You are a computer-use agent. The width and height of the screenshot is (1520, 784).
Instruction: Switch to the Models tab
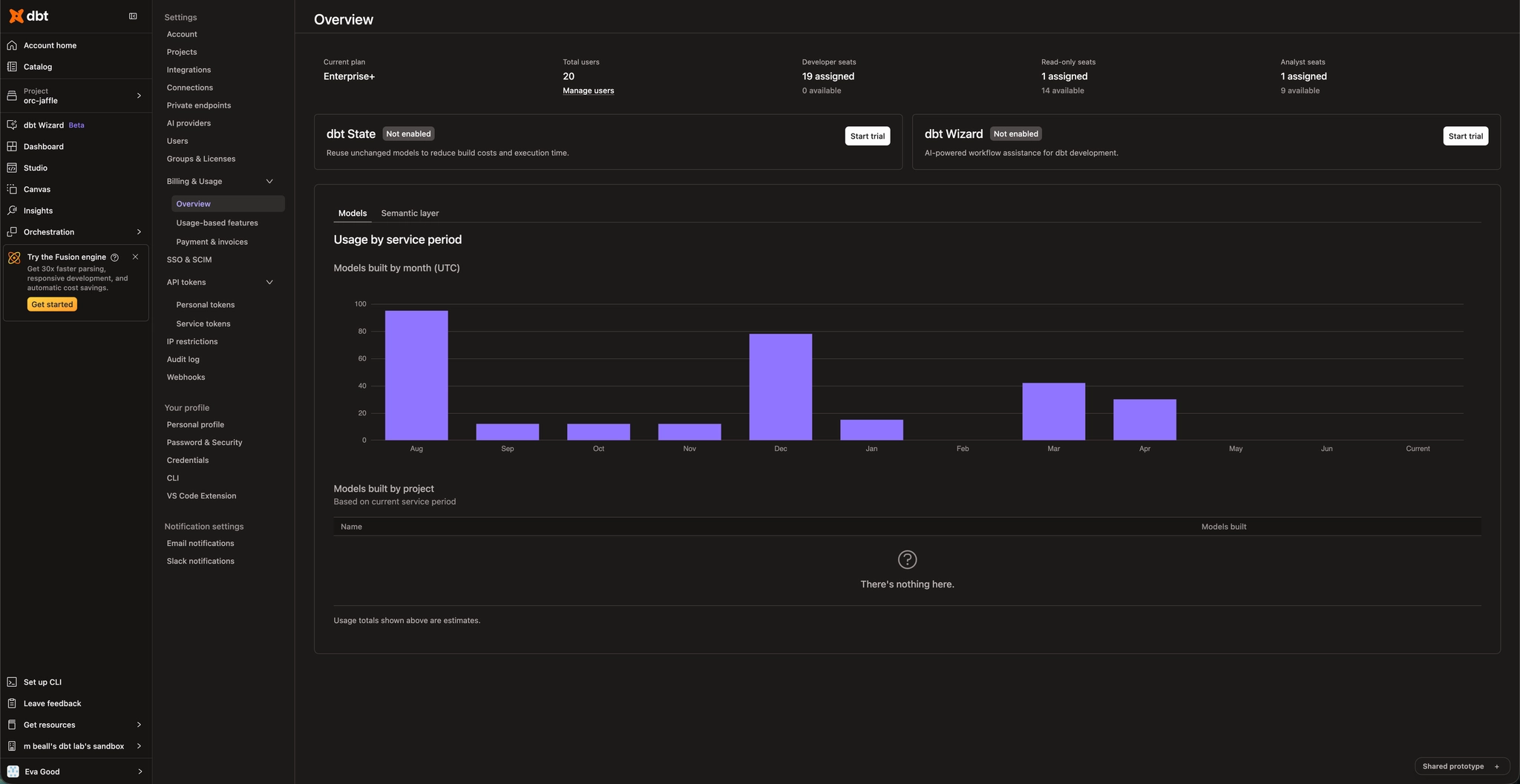pos(353,214)
